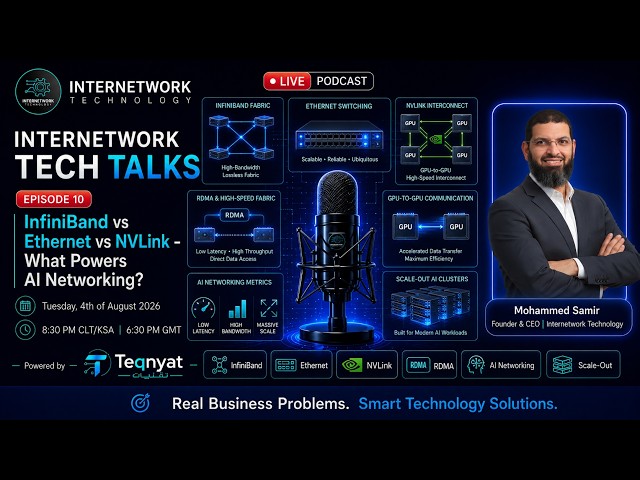Click the High Bandwidth bar chart icon
Image resolution: width=640 pixels, height=480 pixels.
pos(237,309)
